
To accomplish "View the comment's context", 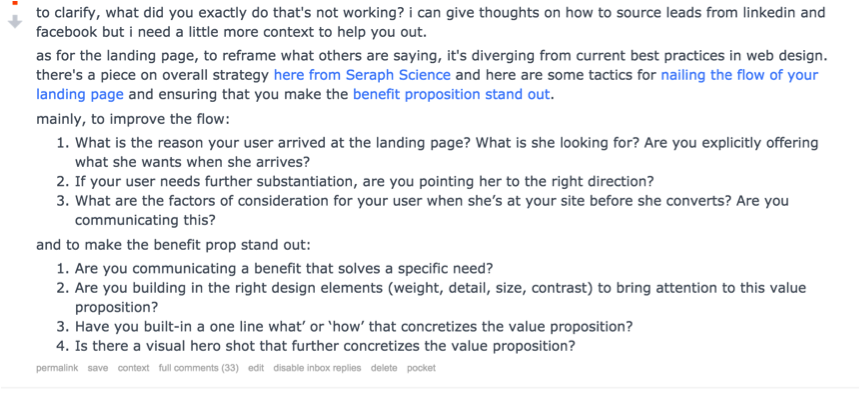I will [x=133, y=368].
